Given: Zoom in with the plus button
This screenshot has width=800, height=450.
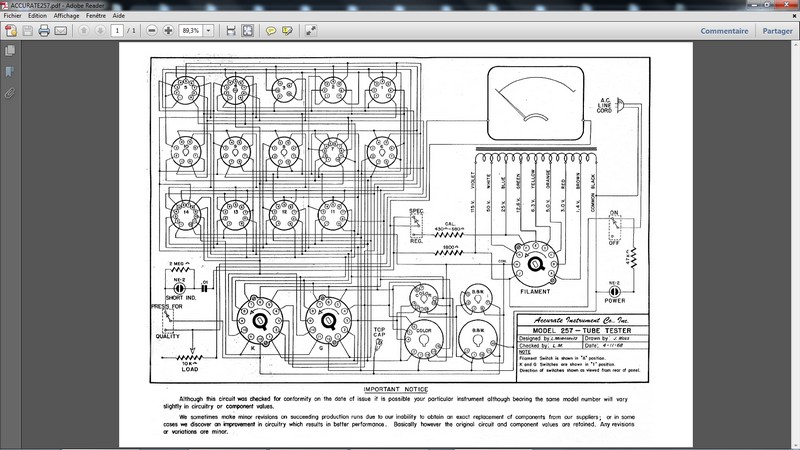Looking at the screenshot, I should [x=168, y=31].
